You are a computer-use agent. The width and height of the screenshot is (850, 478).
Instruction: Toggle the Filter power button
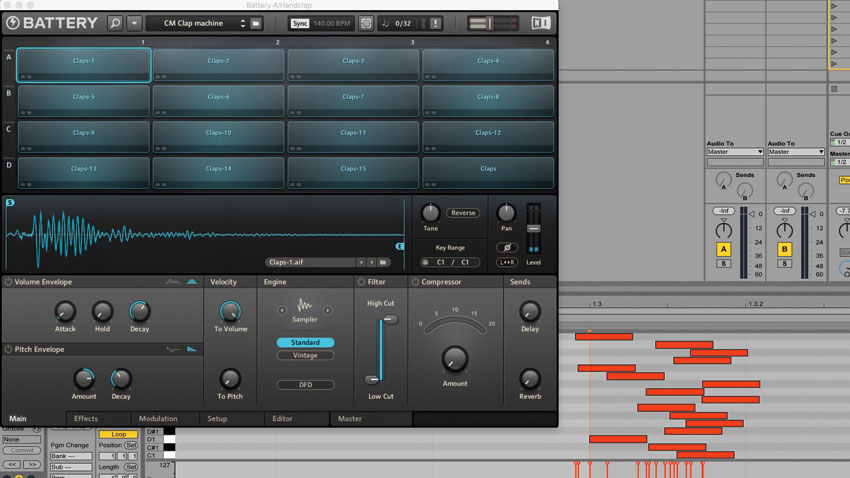pos(361,282)
